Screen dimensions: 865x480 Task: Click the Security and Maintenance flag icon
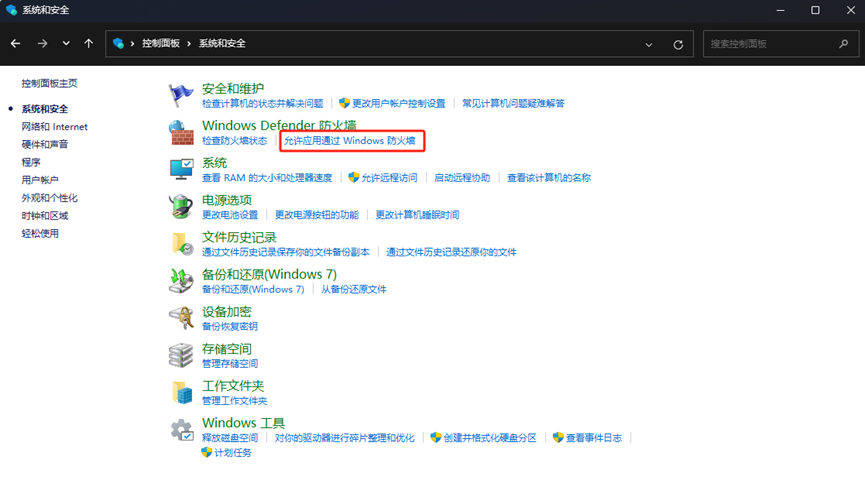181,95
